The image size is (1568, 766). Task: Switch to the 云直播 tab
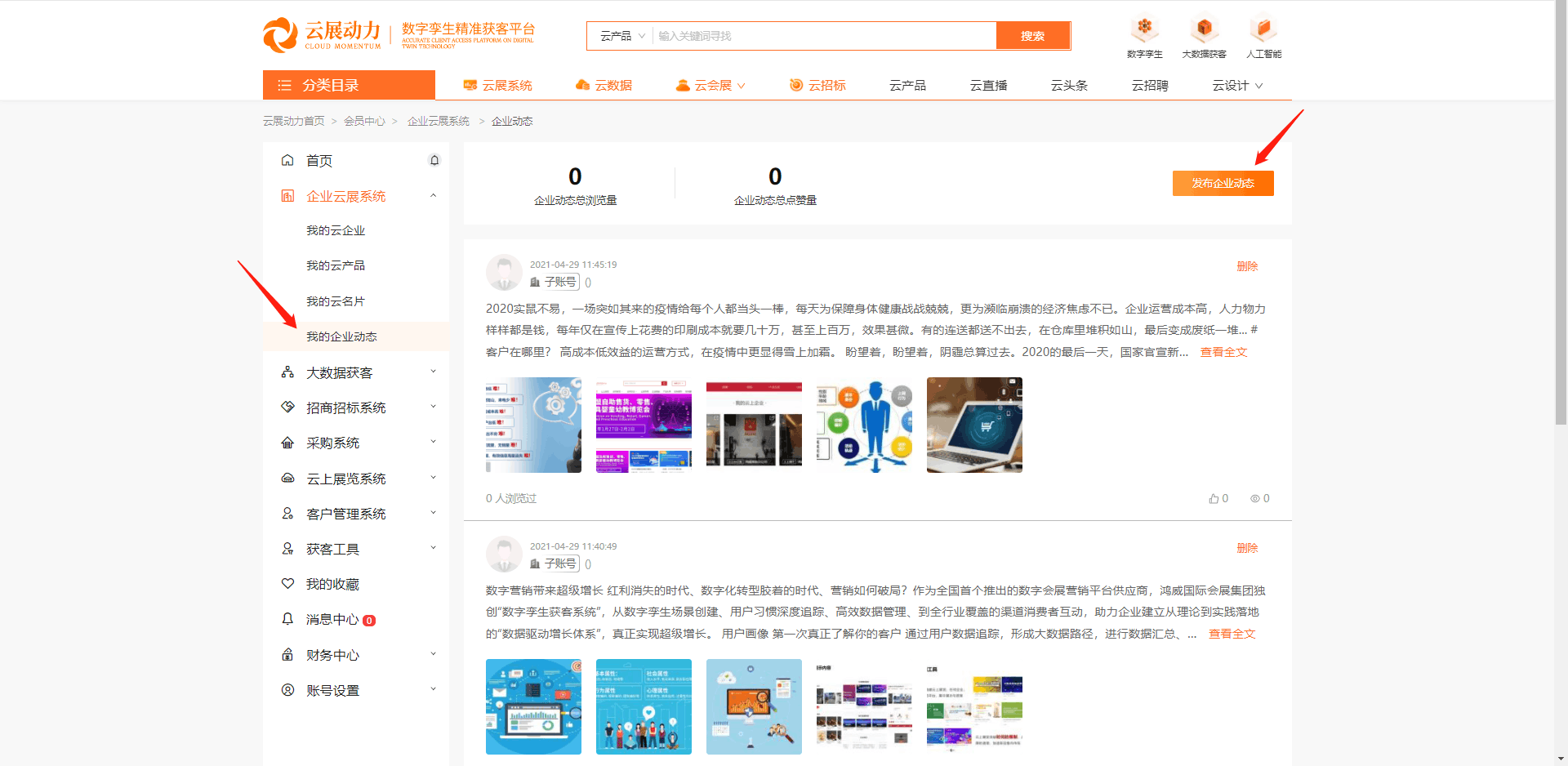pyautogui.click(x=987, y=85)
